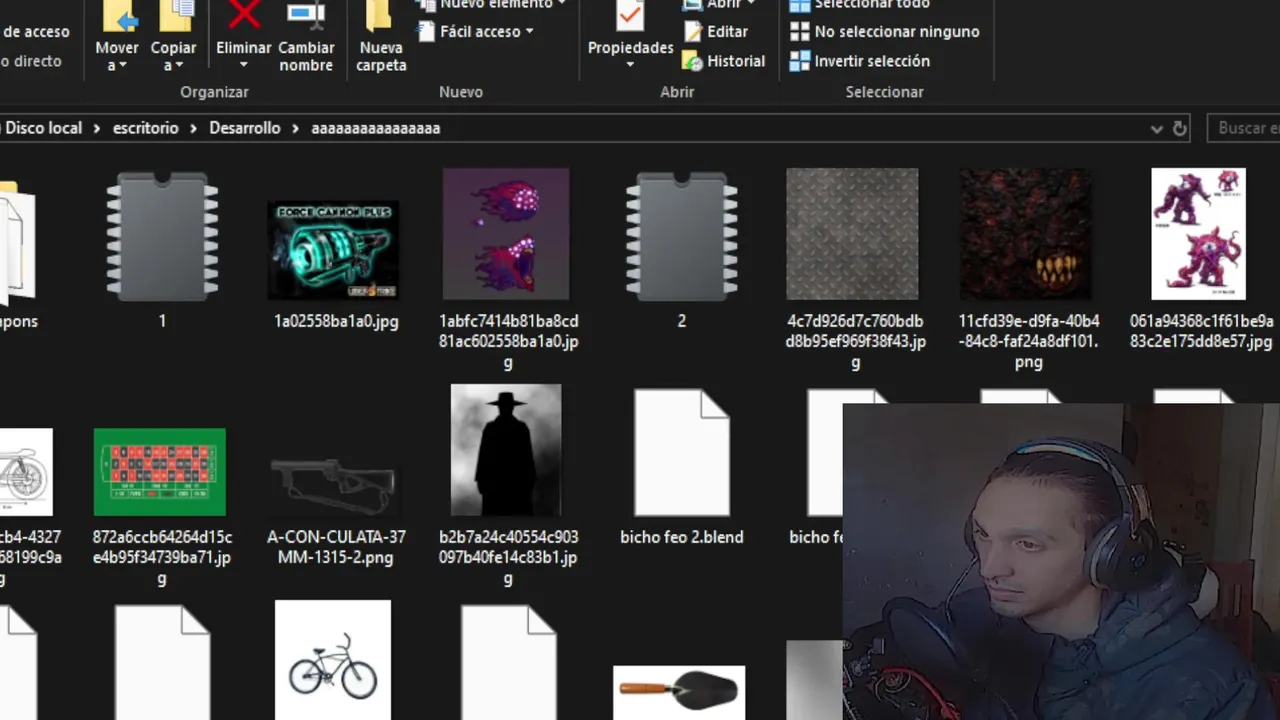This screenshot has height=720, width=1280.
Task: Click the file name bicho feo 2.blend
Action: pyautogui.click(x=682, y=537)
